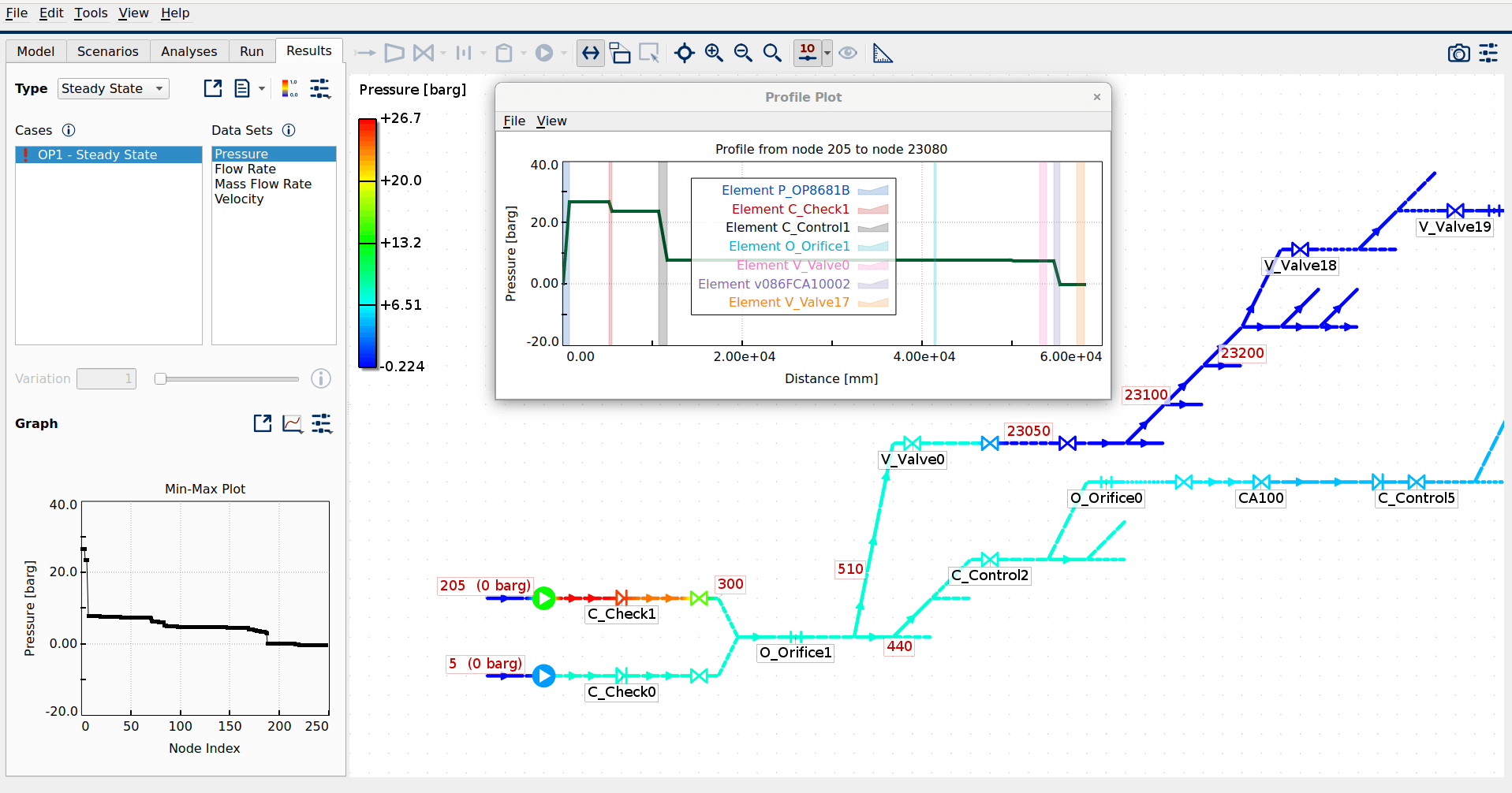Viewport: 1512px width, 793px height.
Task: Click the overlapping windows arrange icon
Action: tap(620, 53)
